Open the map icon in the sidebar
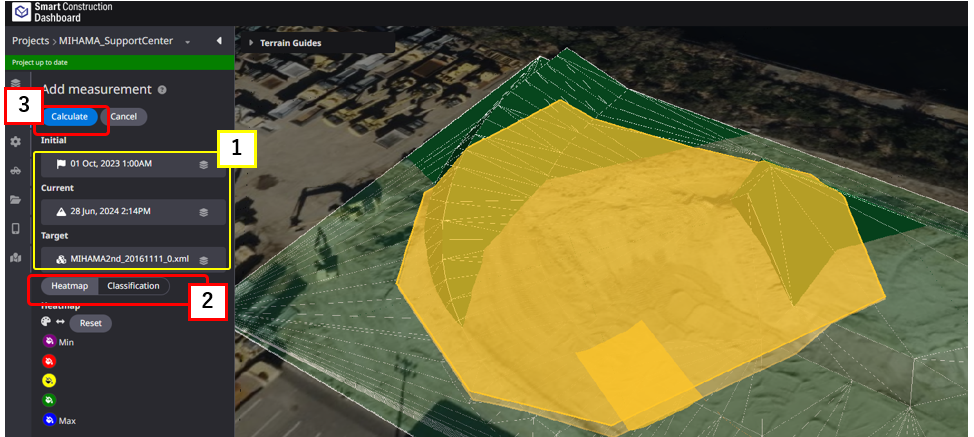This screenshot has width=974, height=437. 15,257
